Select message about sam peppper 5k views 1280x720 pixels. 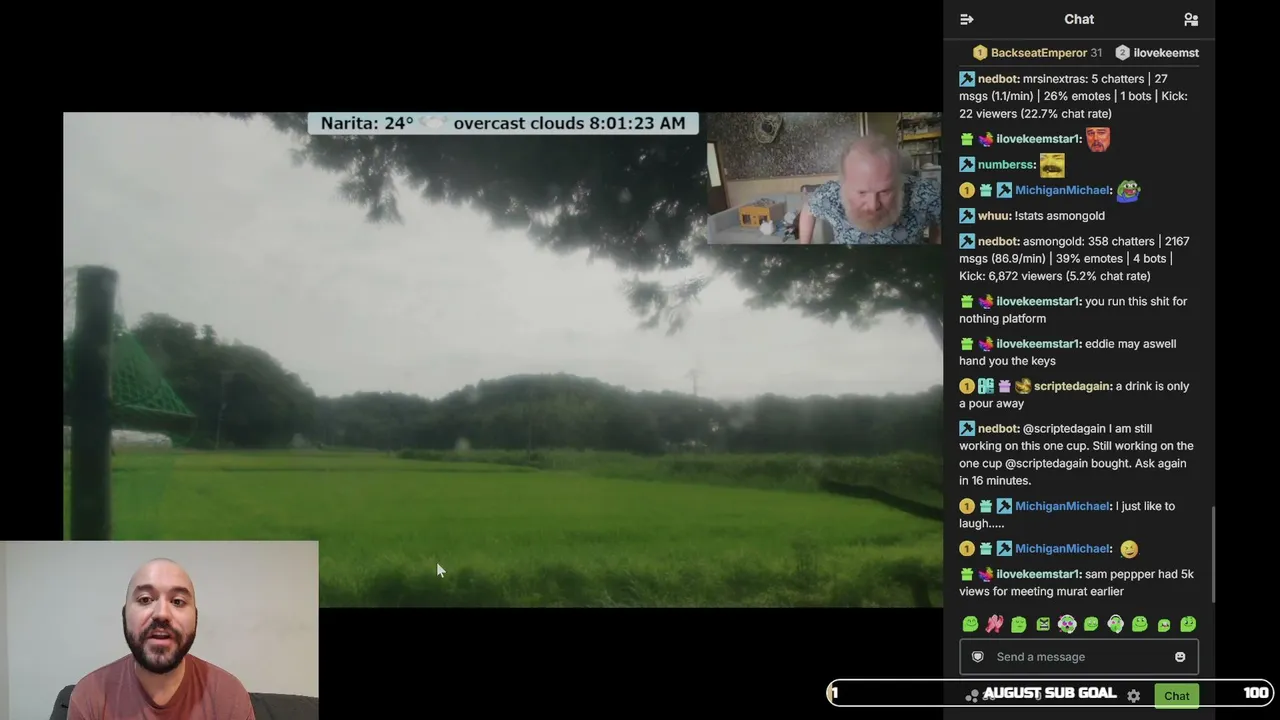pos(1076,583)
